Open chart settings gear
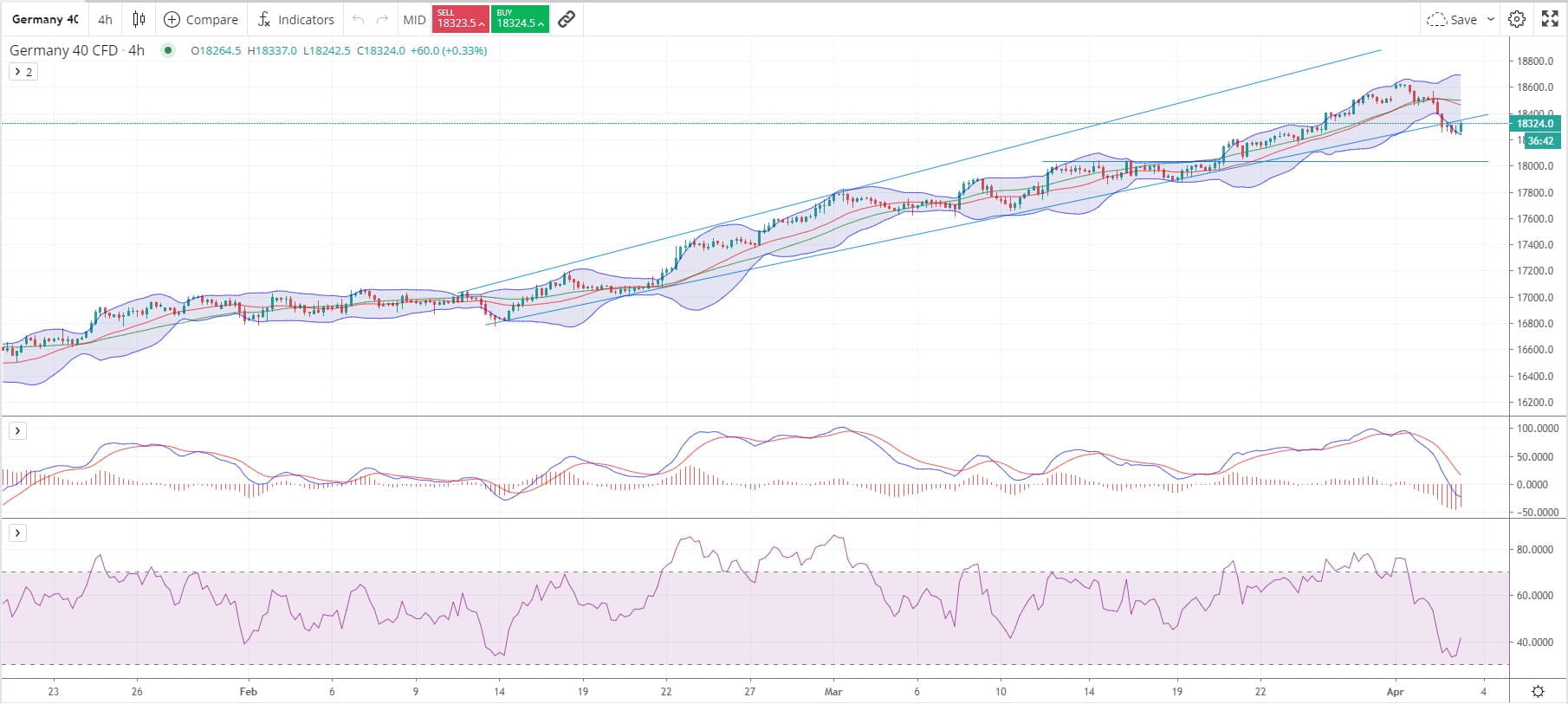Screen dimensions: 1568x704 (1517, 19)
